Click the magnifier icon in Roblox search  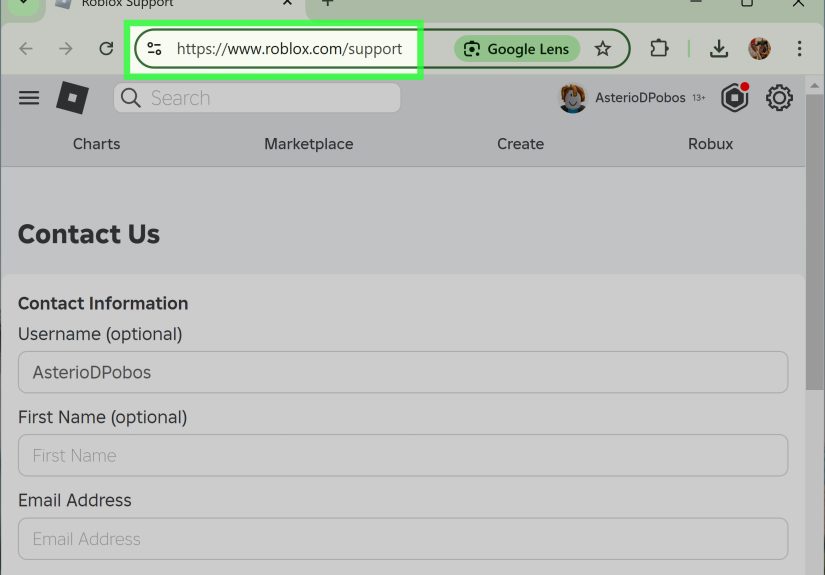pos(130,98)
